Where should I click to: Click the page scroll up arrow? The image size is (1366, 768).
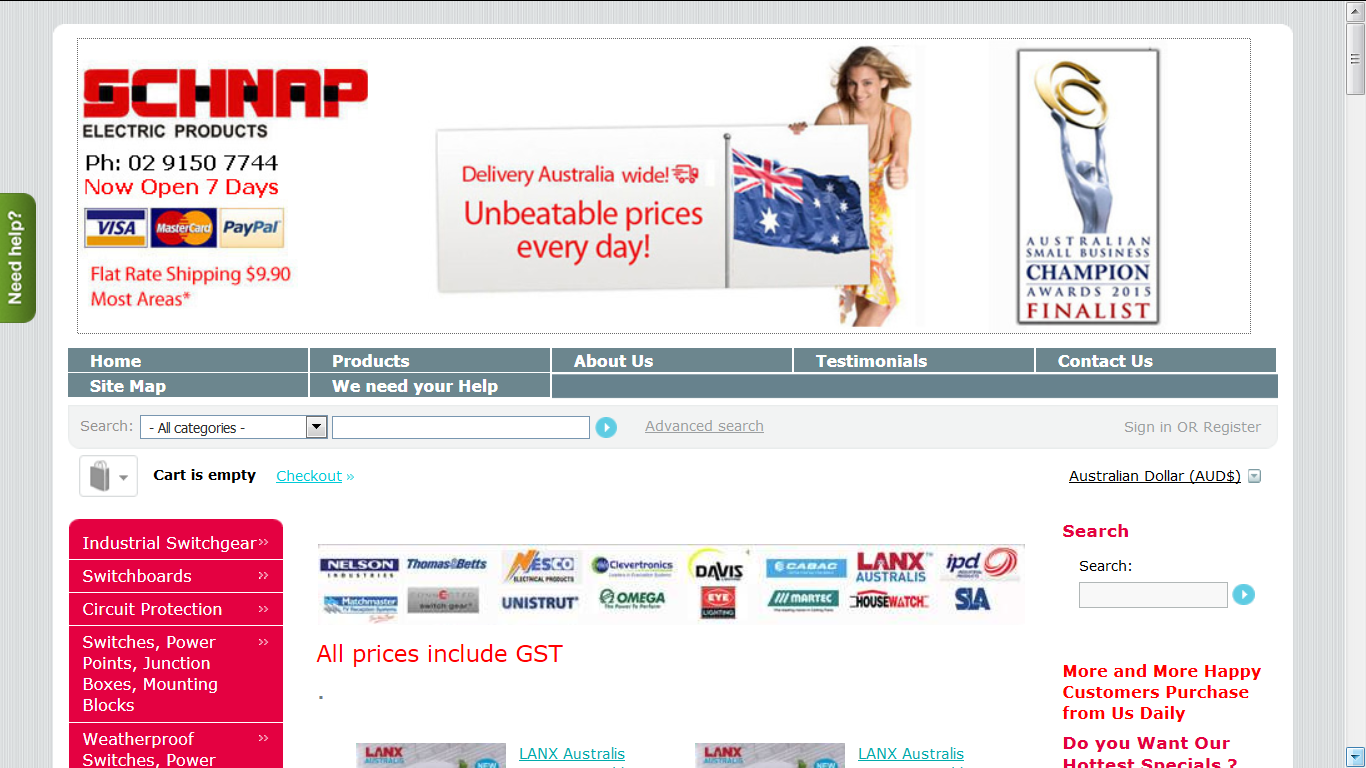coord(1355,11)
